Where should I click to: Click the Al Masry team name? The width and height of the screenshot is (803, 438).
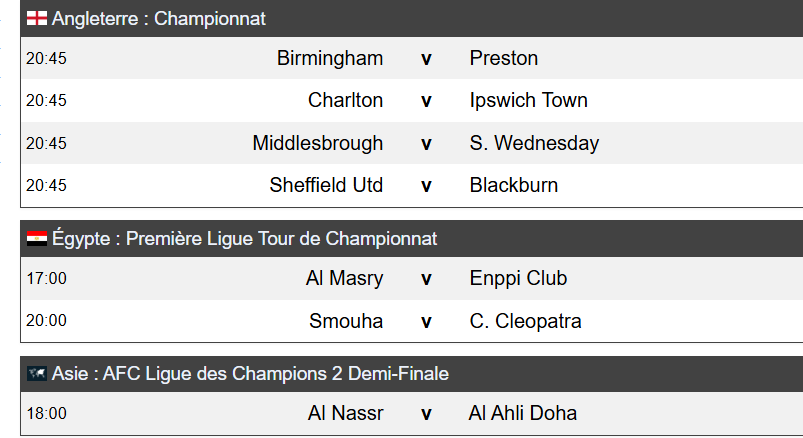click(344, 278)
